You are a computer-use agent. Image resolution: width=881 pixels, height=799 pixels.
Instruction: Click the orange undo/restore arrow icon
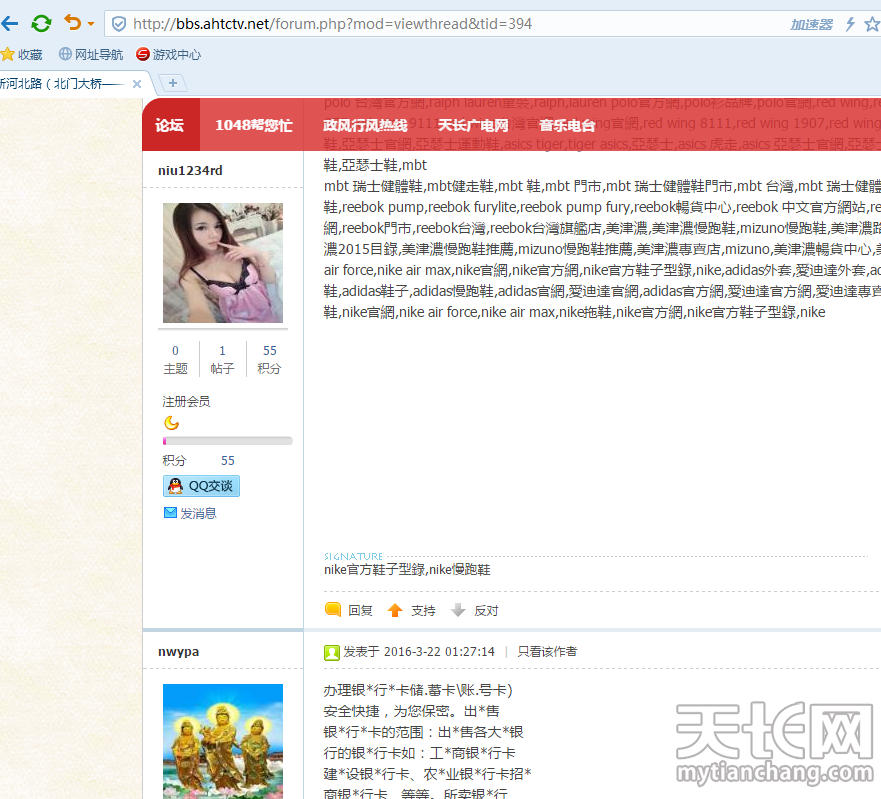tap(72, 22)
